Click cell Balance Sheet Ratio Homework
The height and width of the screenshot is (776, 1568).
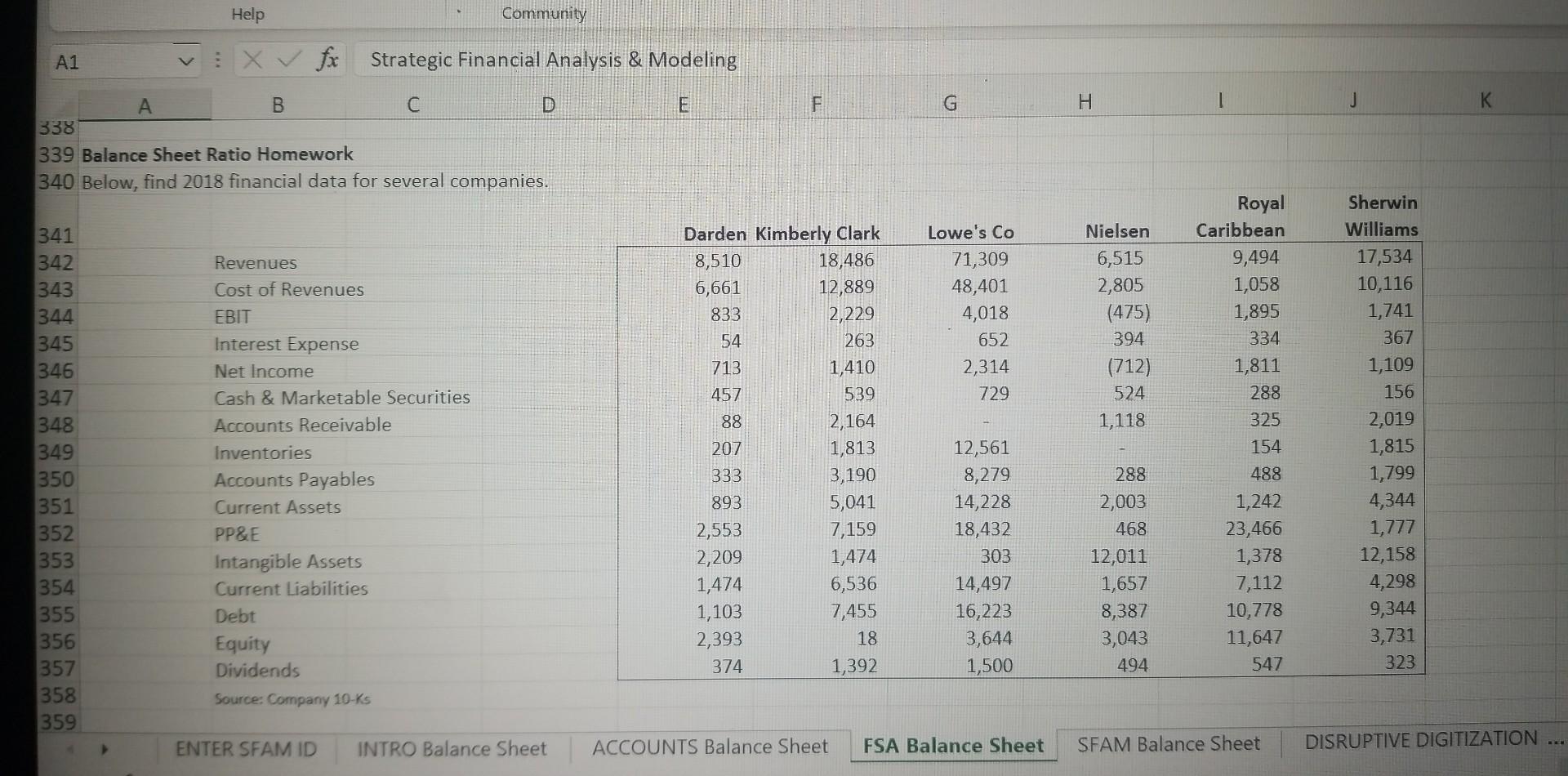pos(217,154)
